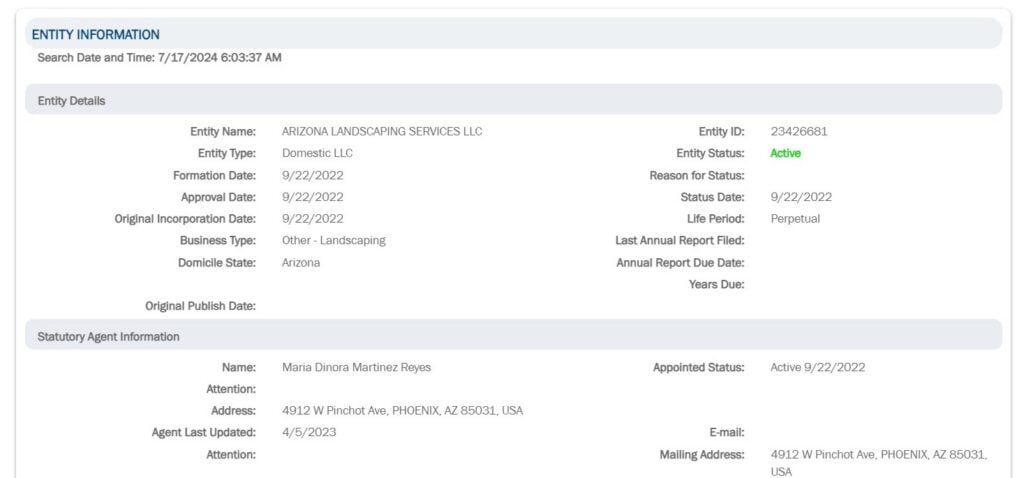Click the Status Date value
The image size is (1024, 478).
click(x=801, y=197)
